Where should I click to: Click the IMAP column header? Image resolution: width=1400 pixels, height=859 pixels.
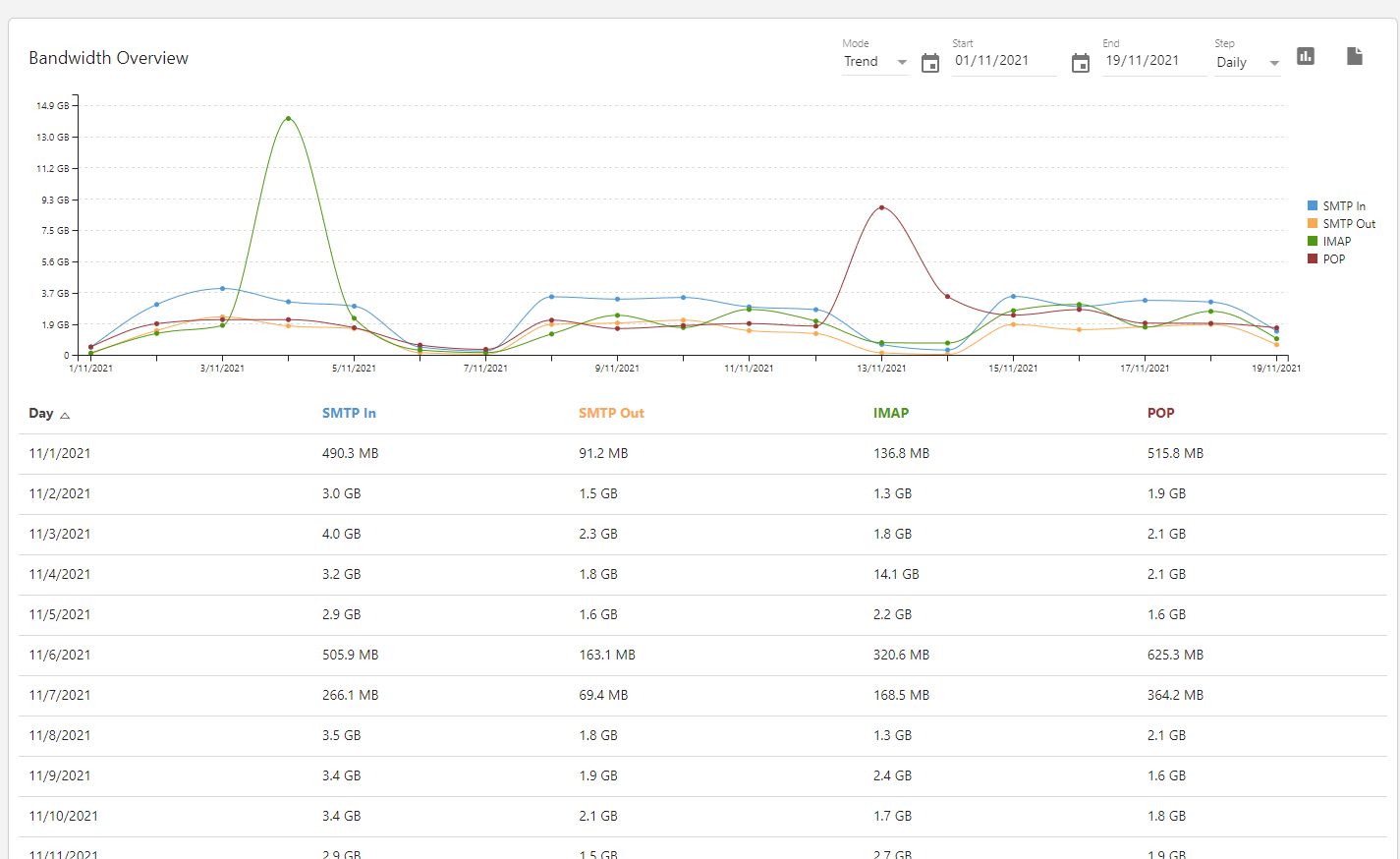(x=890, y=413)
